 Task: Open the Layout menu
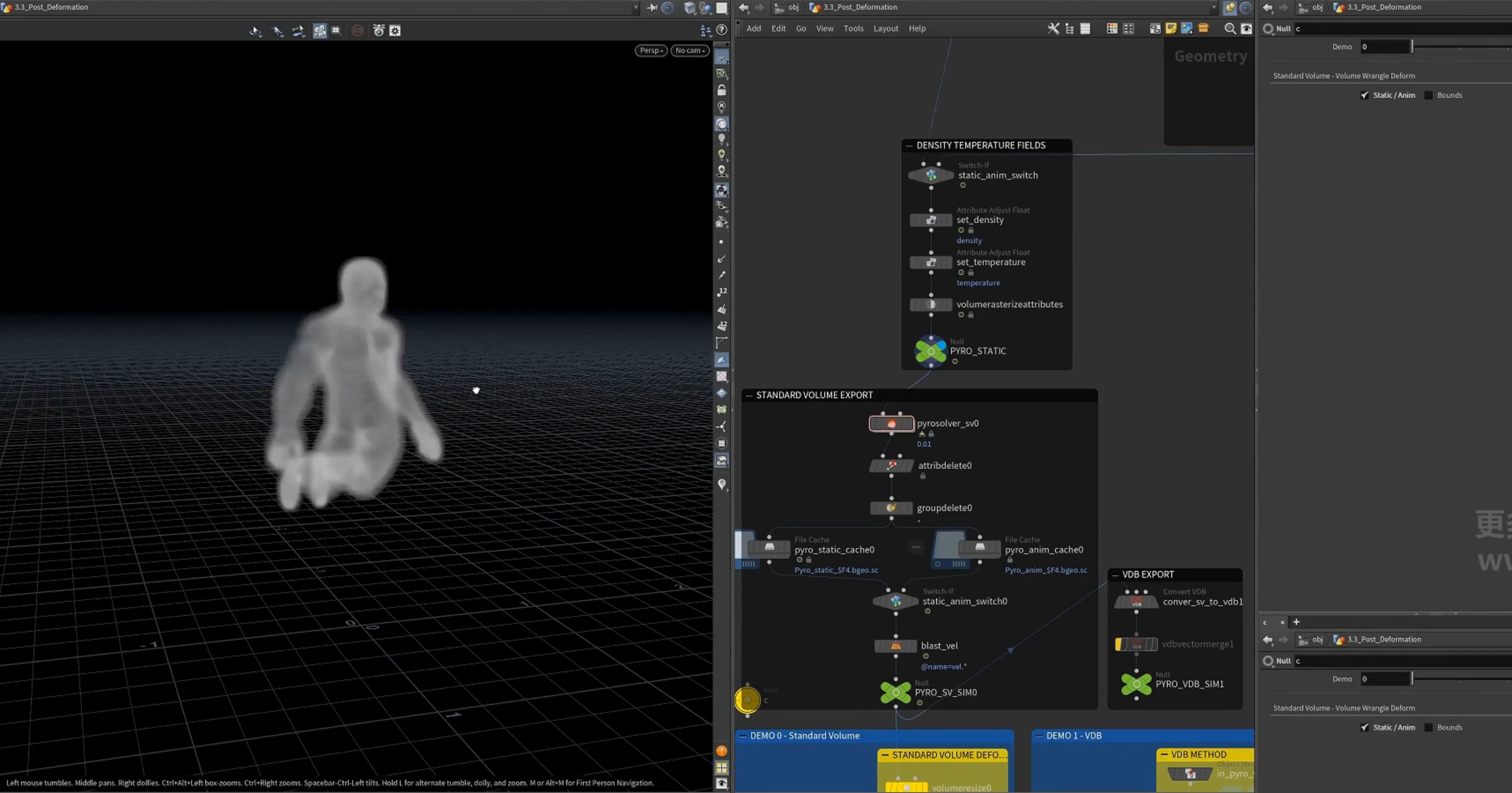pyautogui.click(x=886, y=28)
